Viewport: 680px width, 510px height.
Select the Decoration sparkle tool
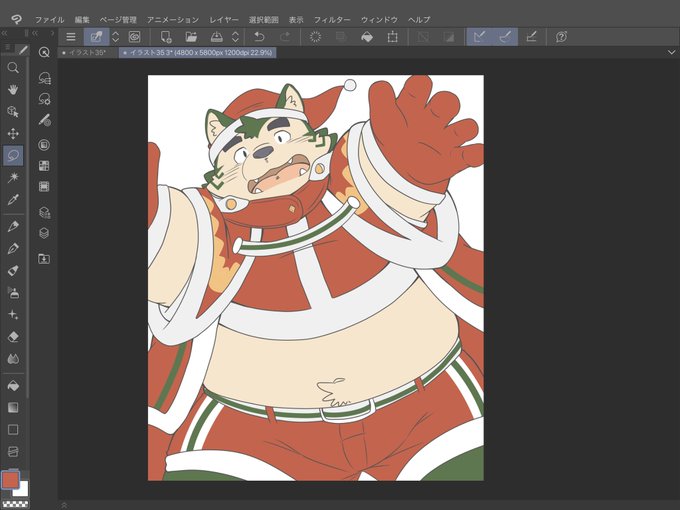13,315
